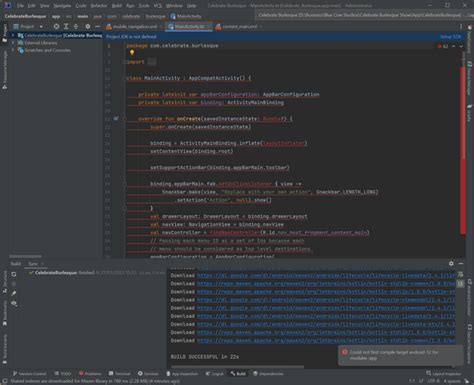Viewport: 474px width, 385px height.
Task: Click the 'Could not find compile target' error notification
Action: pos(400,355)
